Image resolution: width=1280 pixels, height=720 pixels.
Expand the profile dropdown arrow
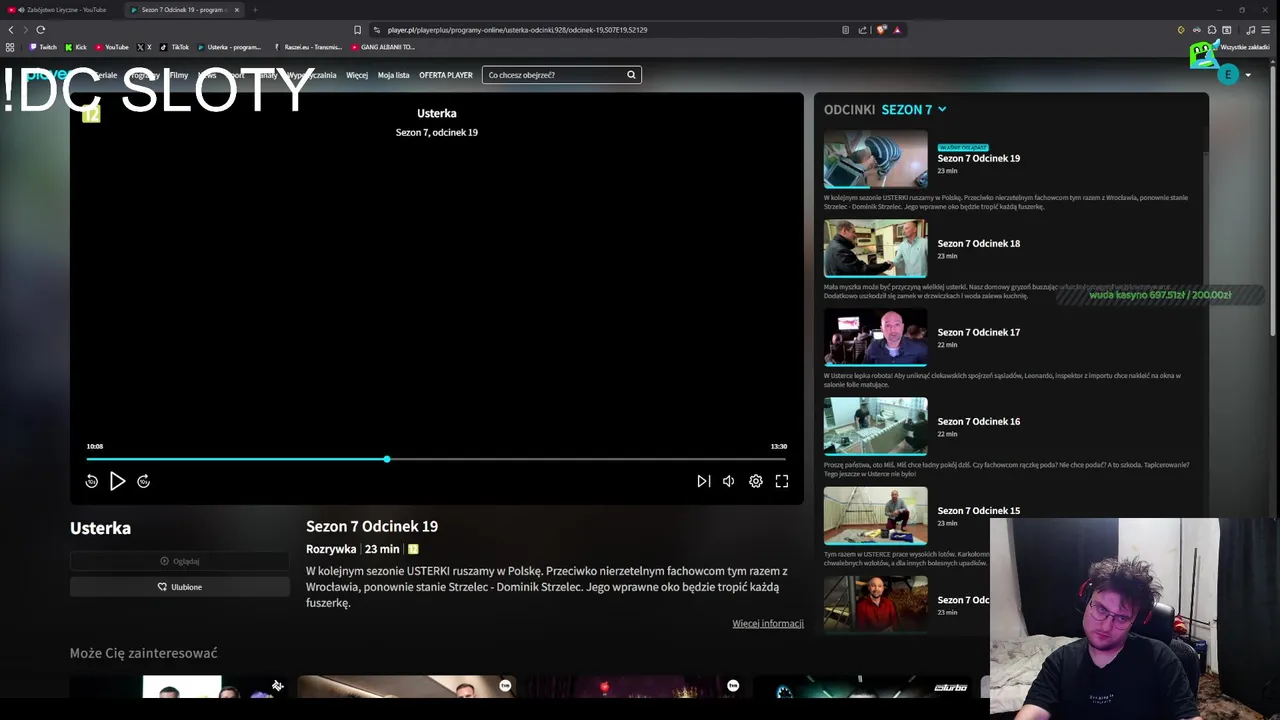coord(1248,75)
